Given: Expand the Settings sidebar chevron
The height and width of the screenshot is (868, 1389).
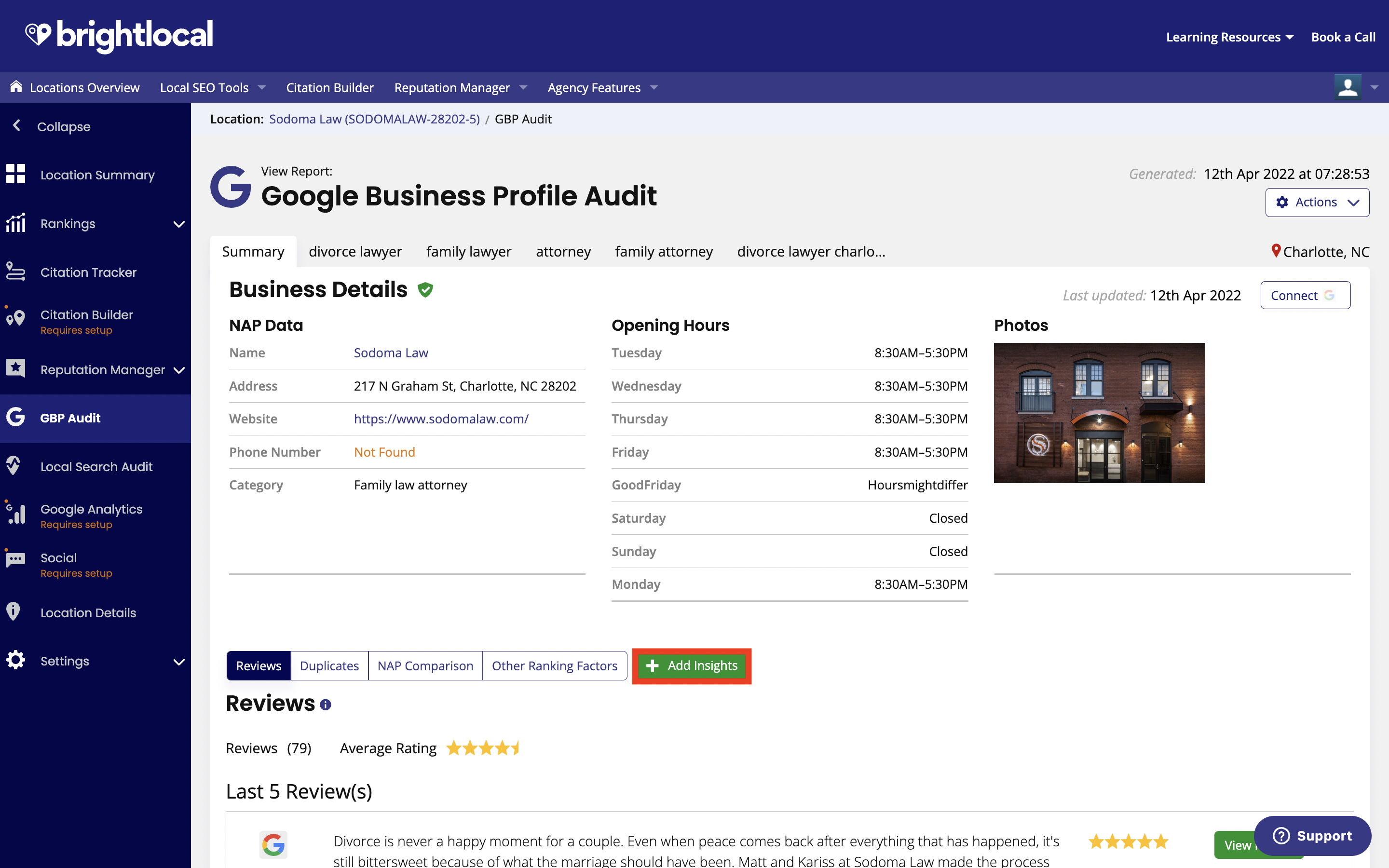Looking at the screenshot, I should click(179, 662).
